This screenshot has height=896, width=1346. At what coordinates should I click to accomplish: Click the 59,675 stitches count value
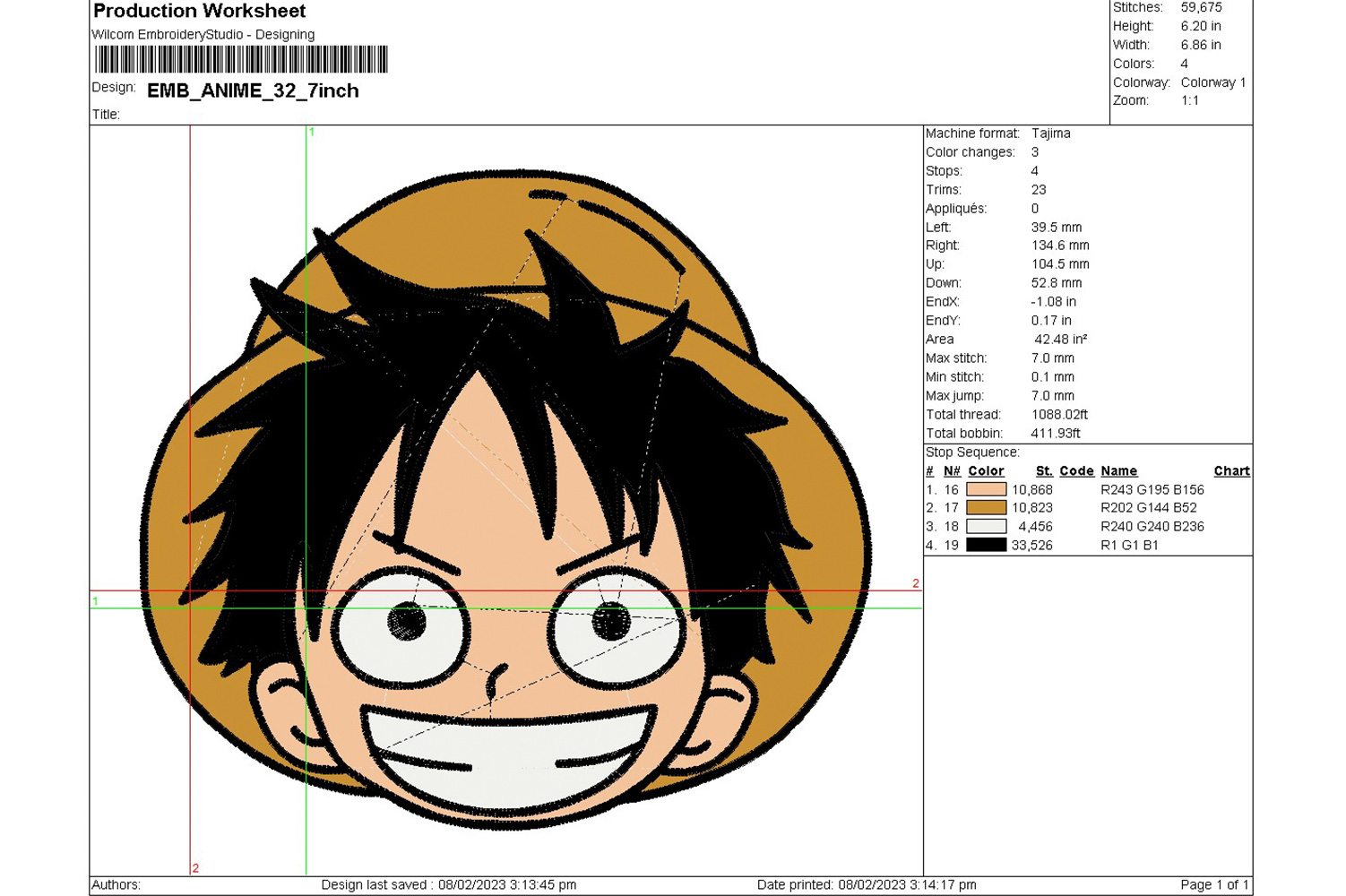click(1201, 7)
